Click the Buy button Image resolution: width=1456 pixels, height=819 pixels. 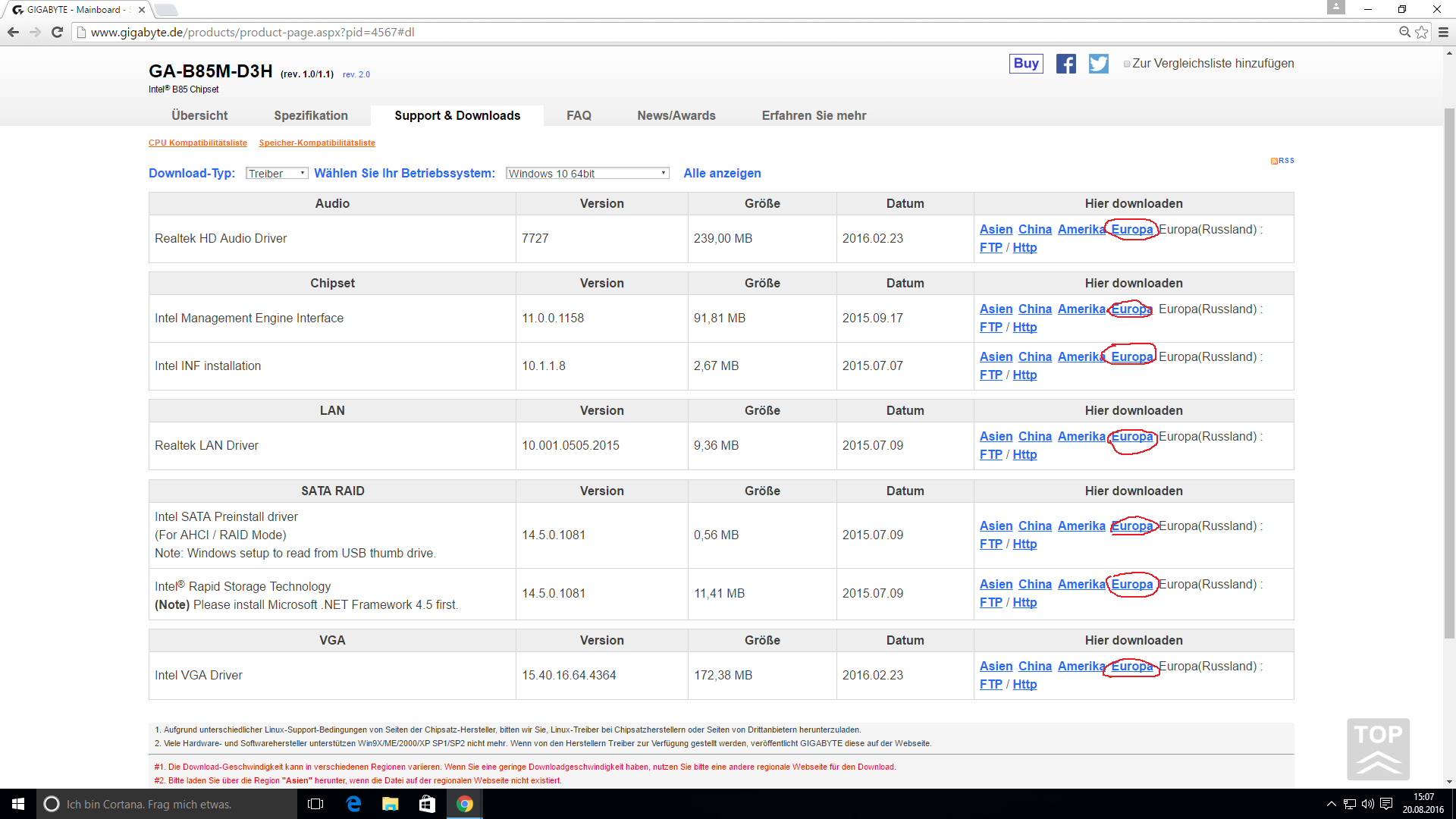[1026, 64]
